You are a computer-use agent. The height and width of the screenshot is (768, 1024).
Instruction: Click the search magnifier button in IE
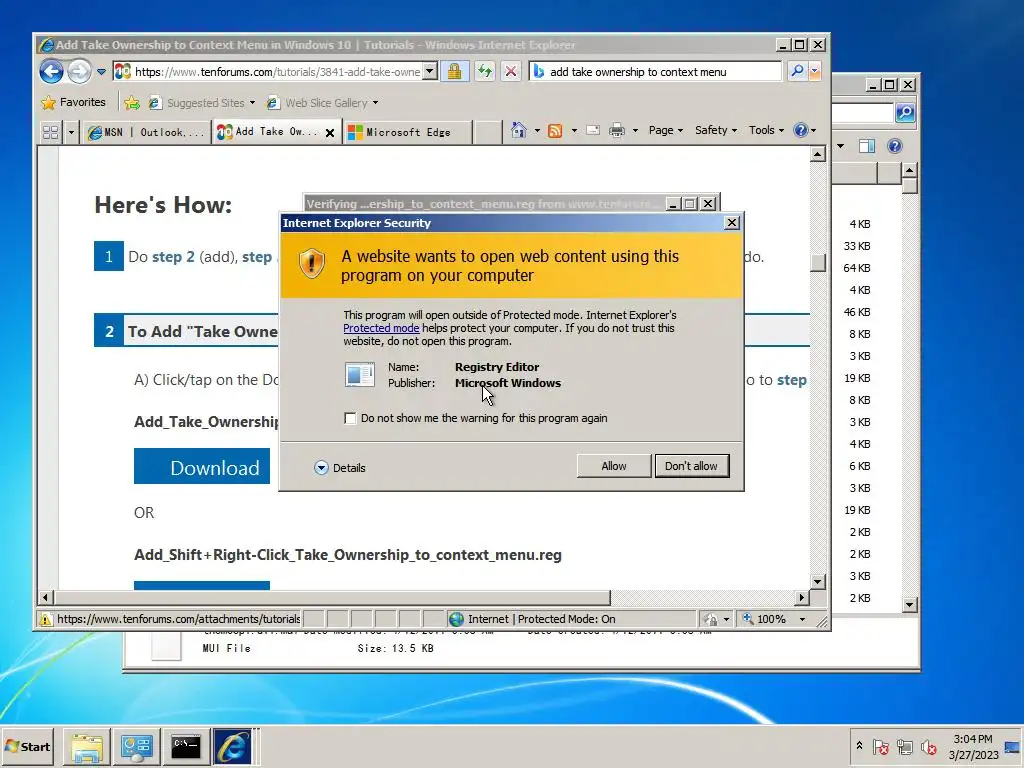[796, 71]
